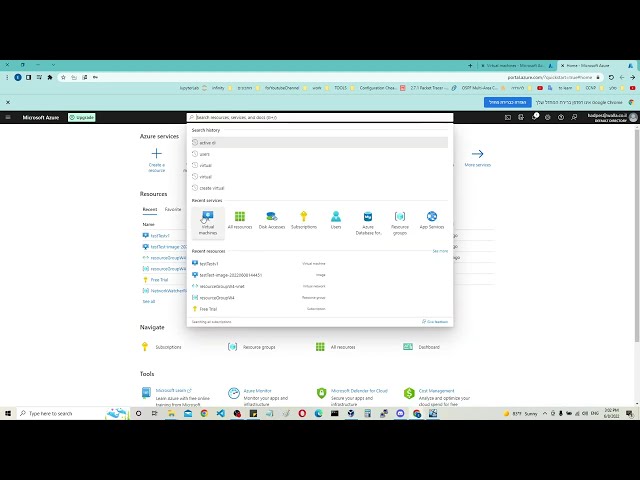Click See all under Resources
The image size is (640, 480).
point(149,301)
